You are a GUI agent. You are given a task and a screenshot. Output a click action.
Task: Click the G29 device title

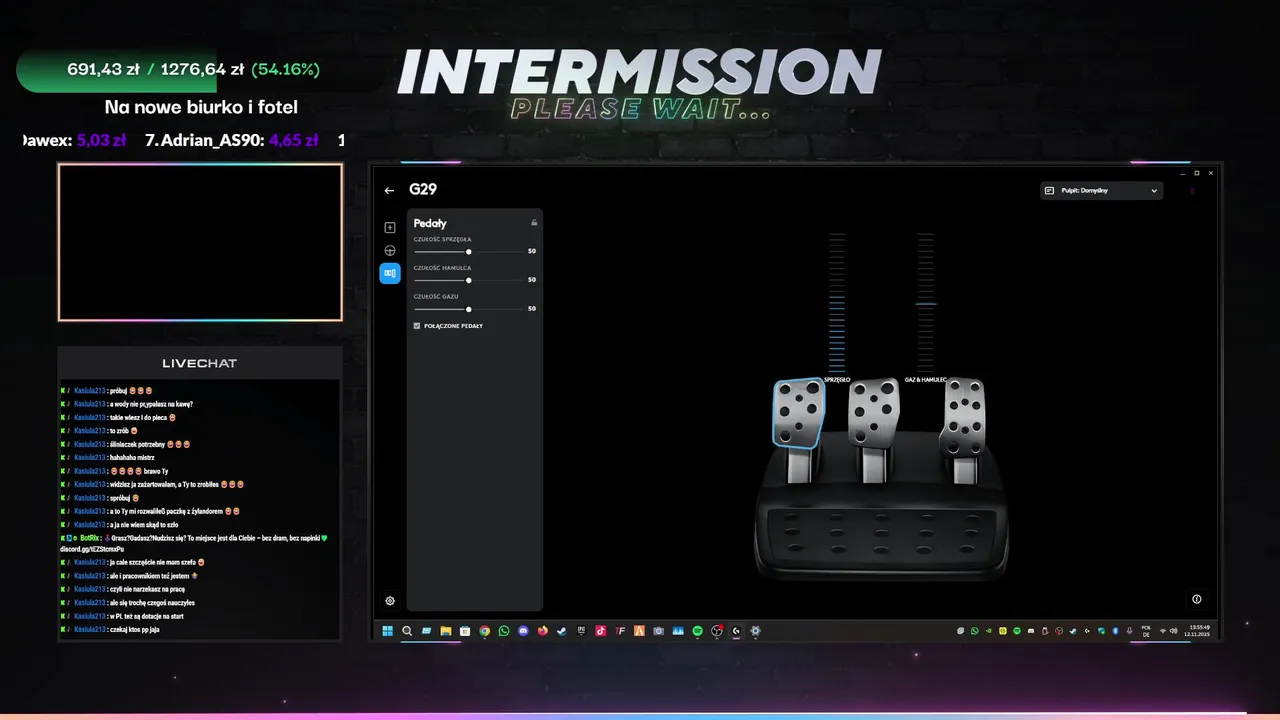pyautogui.click(x=423, y=189)
